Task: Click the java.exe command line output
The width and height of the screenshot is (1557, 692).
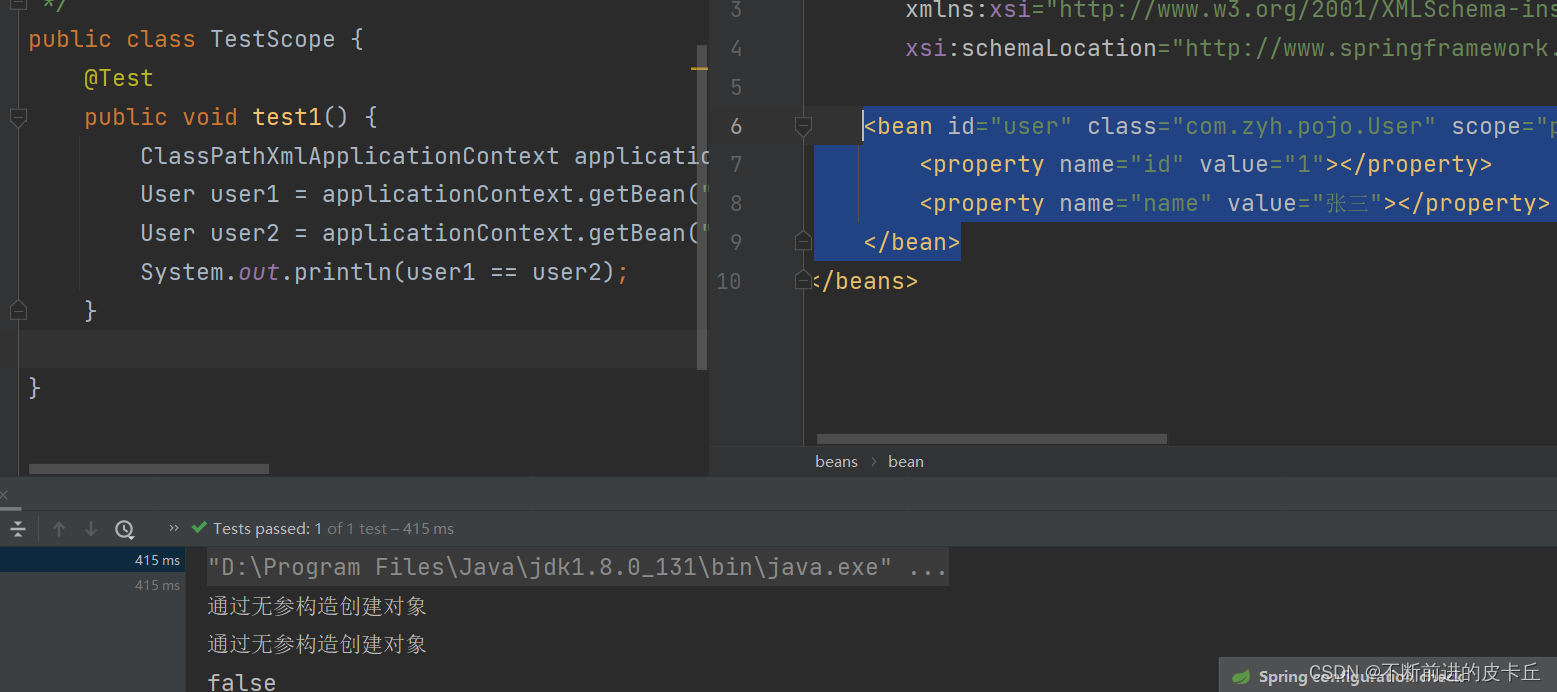Action: tap(577, 568)
